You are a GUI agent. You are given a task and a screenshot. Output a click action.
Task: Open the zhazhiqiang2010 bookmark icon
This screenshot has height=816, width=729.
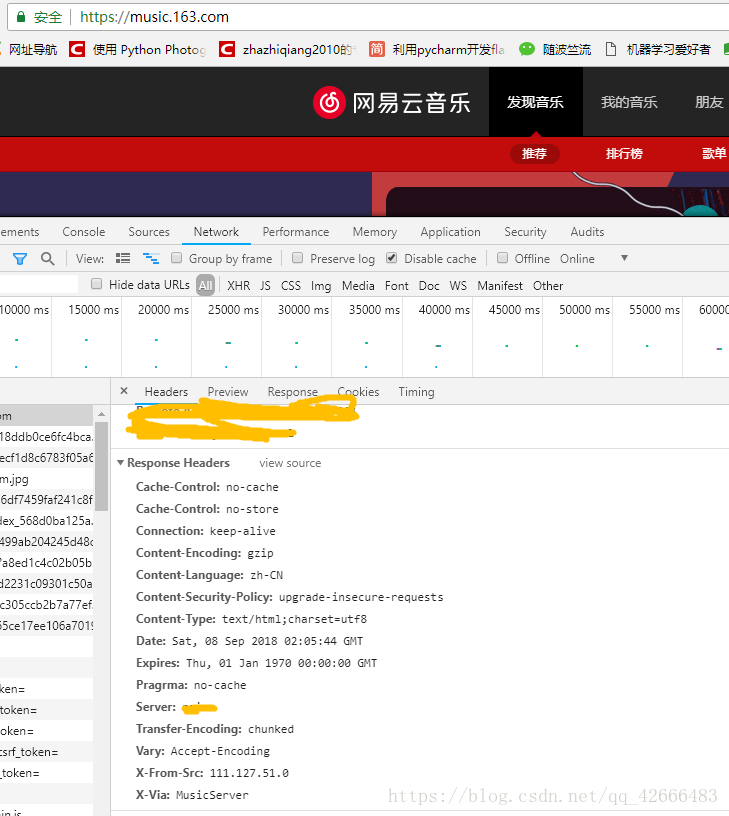(x=227, y=49)
